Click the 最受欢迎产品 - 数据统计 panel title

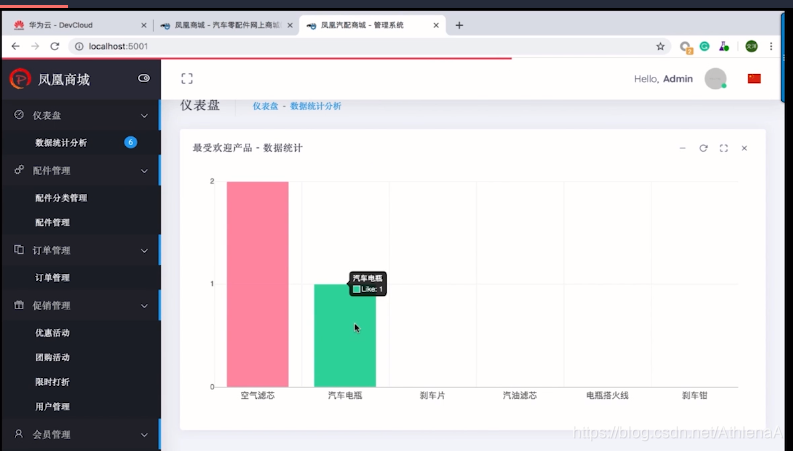(248, 148)
